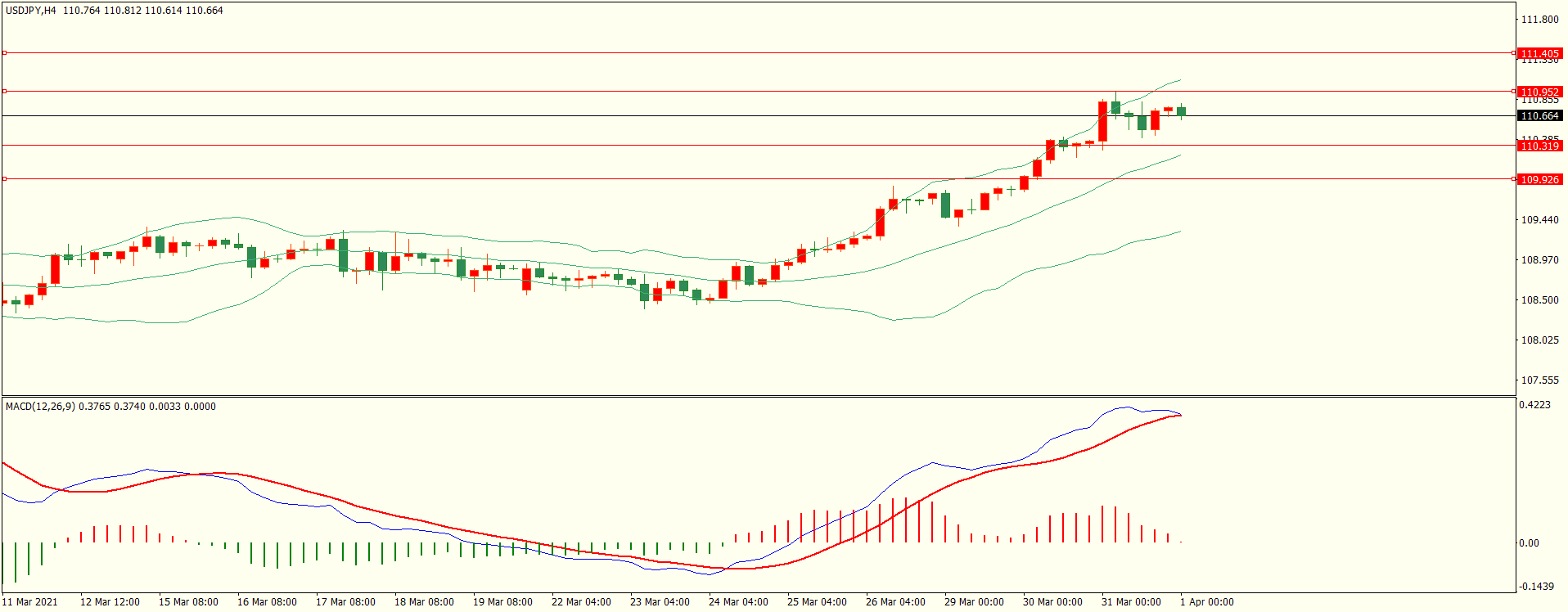Select the red horizontal line at 110.319

click(759, 145)
